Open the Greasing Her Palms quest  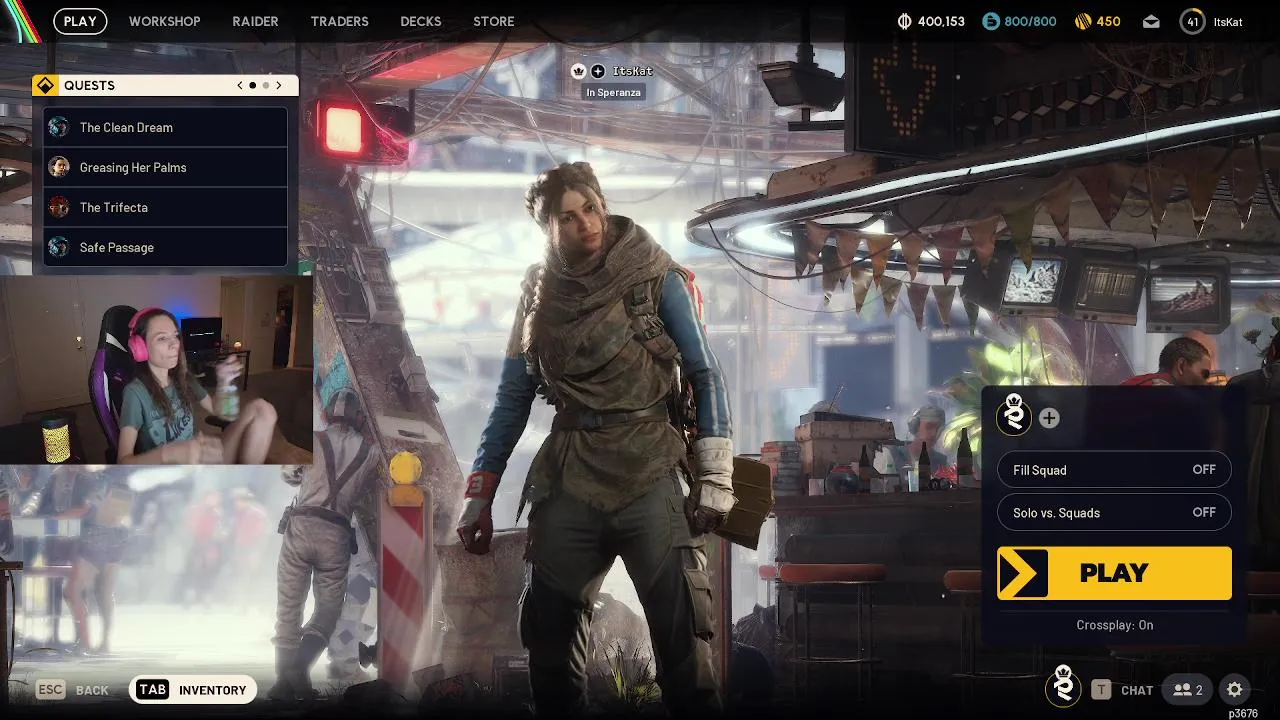pos(166,167)
